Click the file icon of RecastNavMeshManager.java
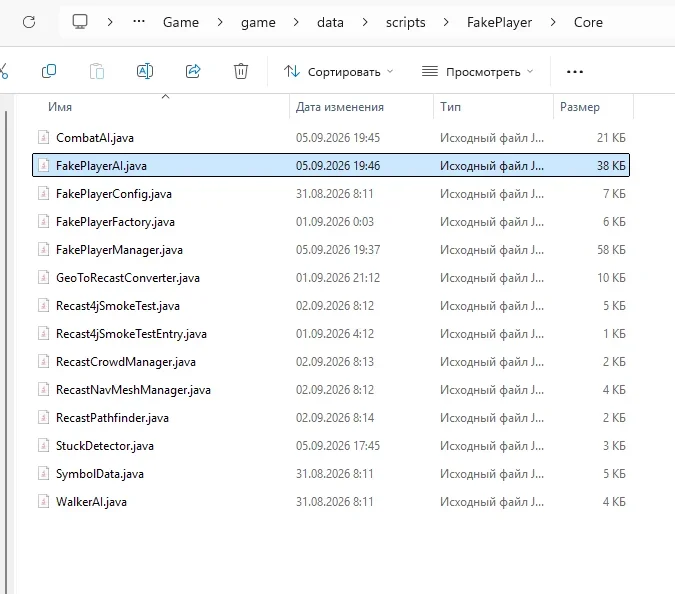675x594 pixels. (43, 389)
